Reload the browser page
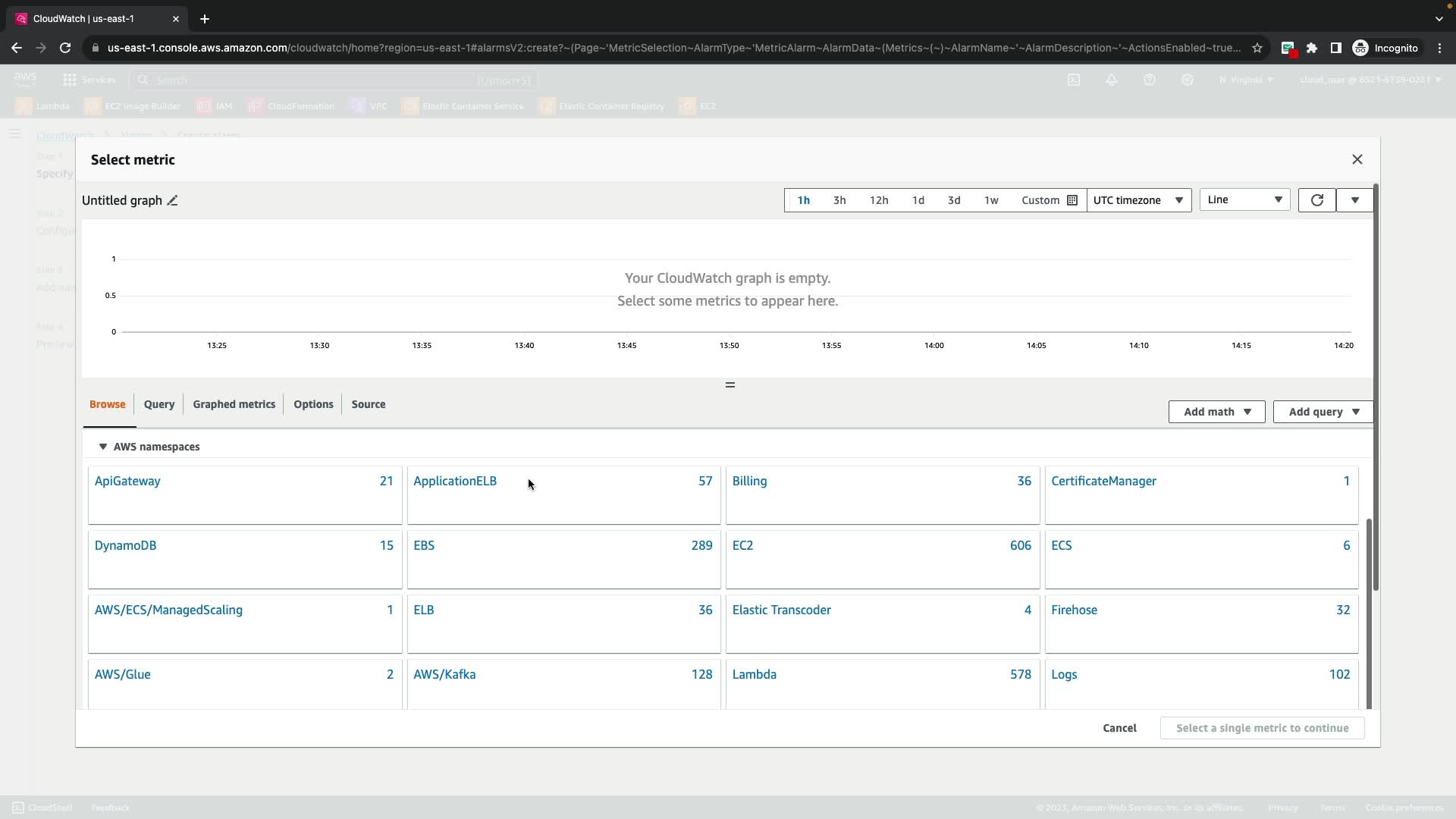Viewport: 1456px width, 819px height. [65, 48]
